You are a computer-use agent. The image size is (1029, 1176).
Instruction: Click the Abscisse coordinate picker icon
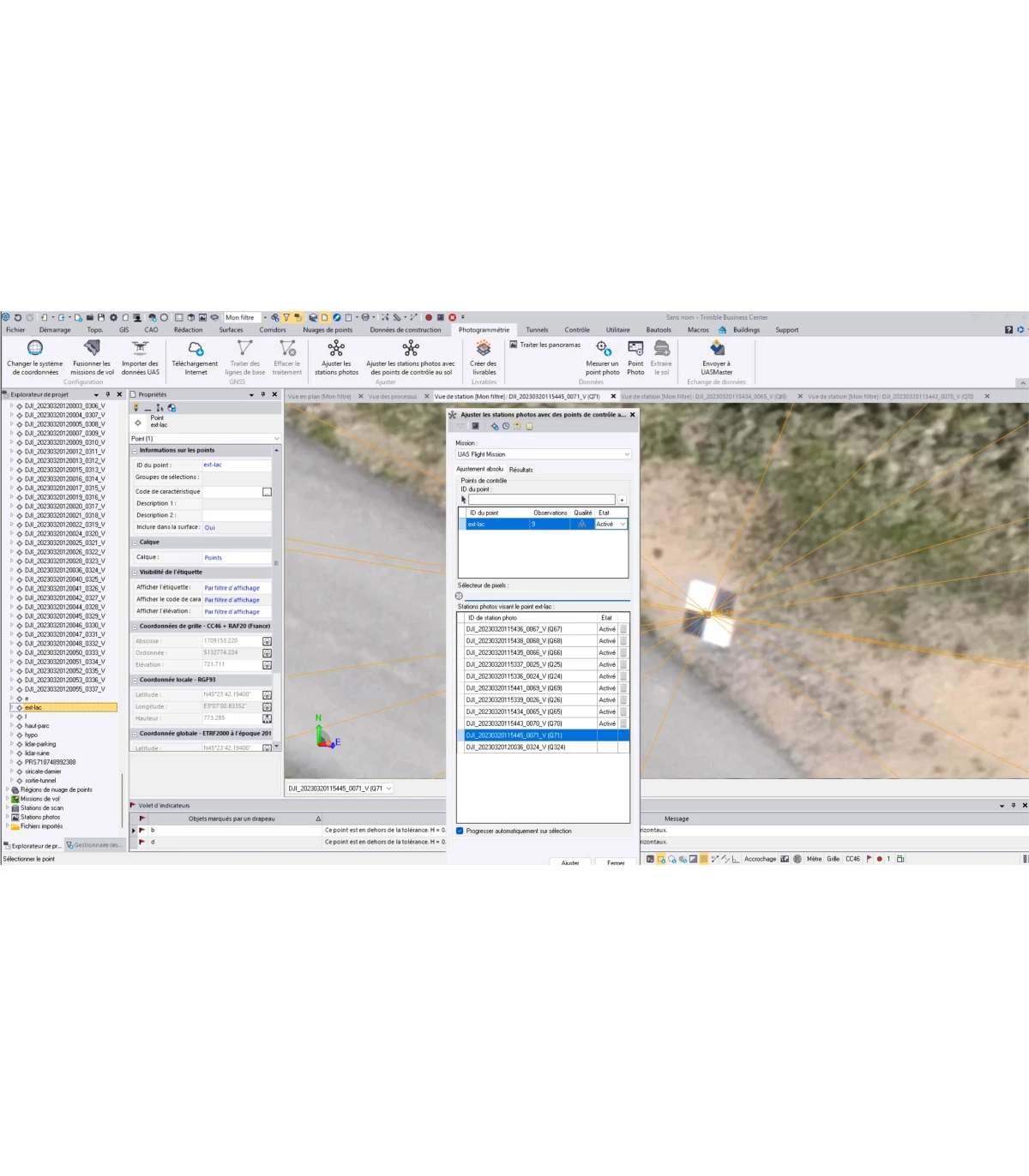[x=267, y=641]
